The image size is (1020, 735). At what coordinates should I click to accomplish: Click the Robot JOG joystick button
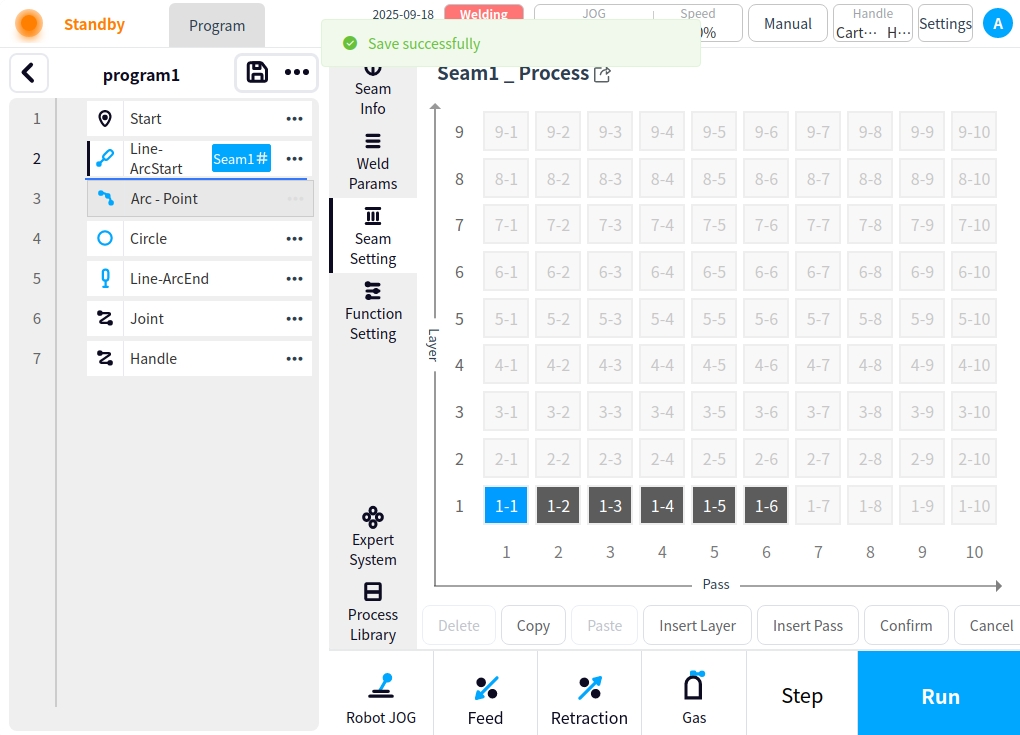[x=381, y=697]
